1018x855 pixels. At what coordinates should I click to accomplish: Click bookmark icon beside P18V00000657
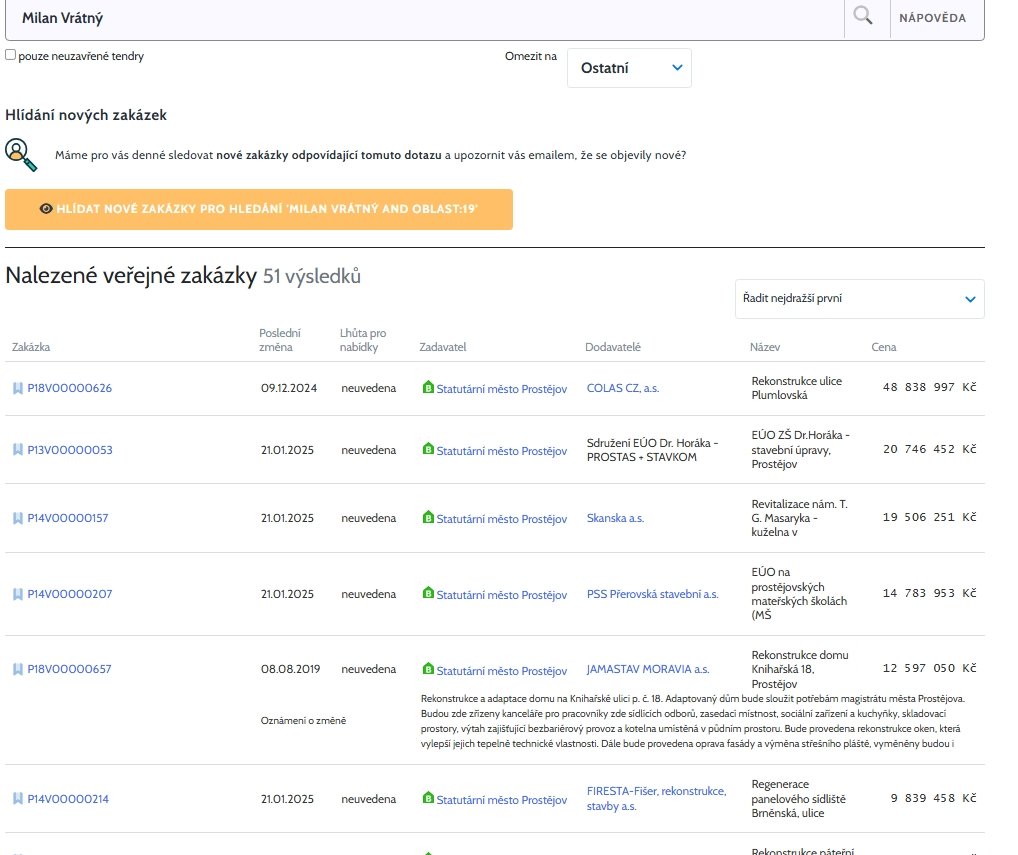17,669
